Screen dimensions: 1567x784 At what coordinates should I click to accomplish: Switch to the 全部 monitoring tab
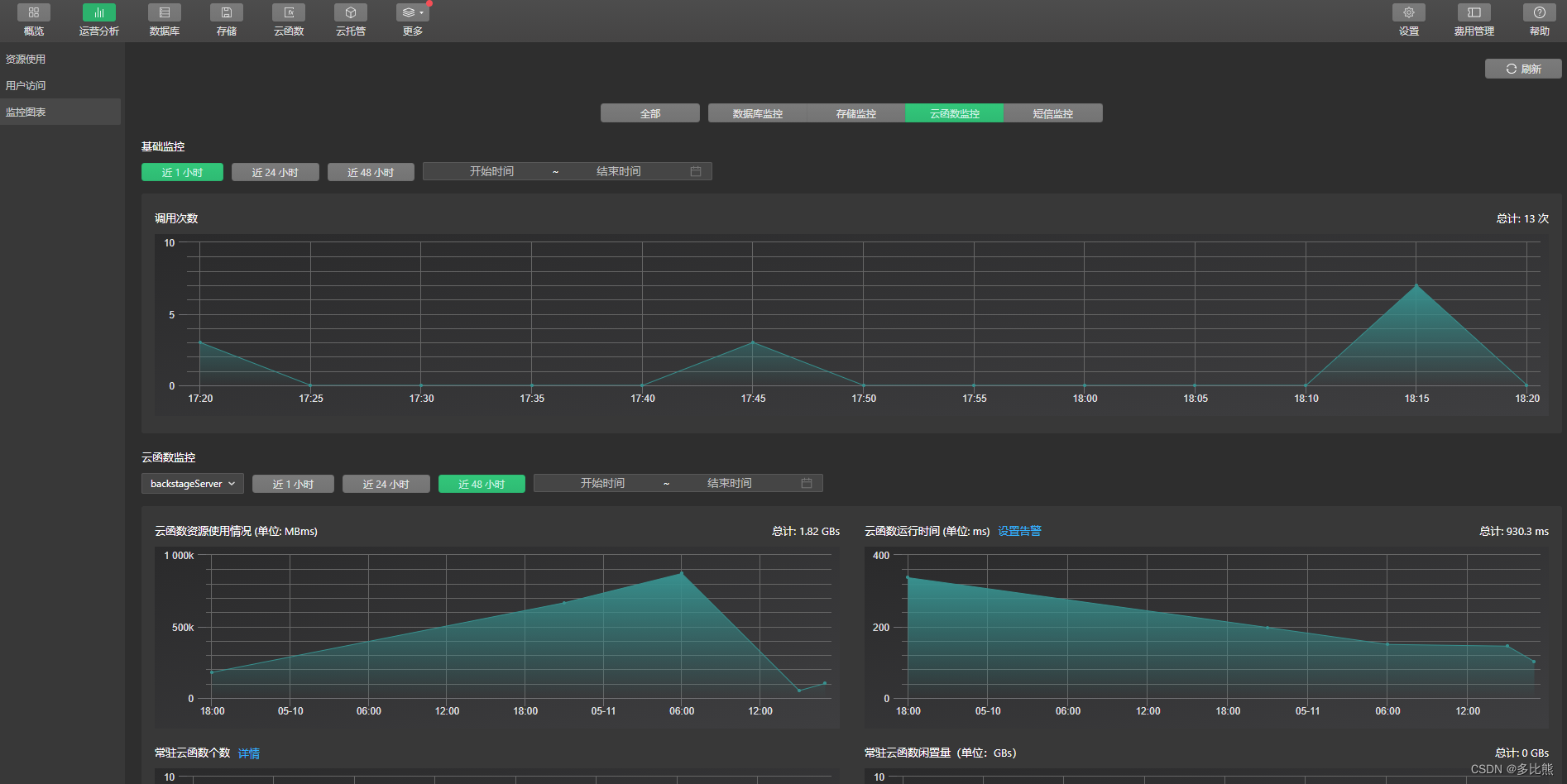(x=650, y=113)
